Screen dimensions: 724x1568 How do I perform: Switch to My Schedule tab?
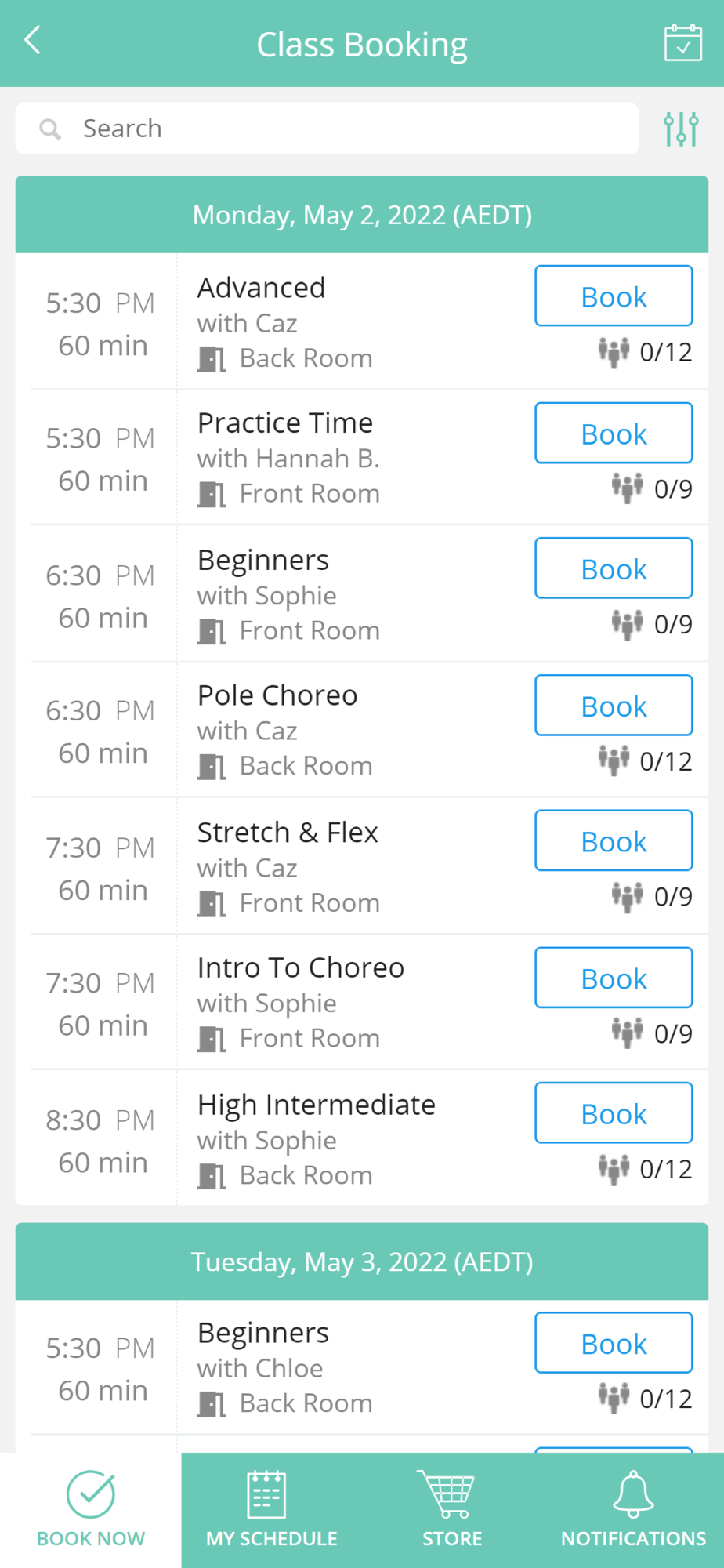[x=272, y=1510]
